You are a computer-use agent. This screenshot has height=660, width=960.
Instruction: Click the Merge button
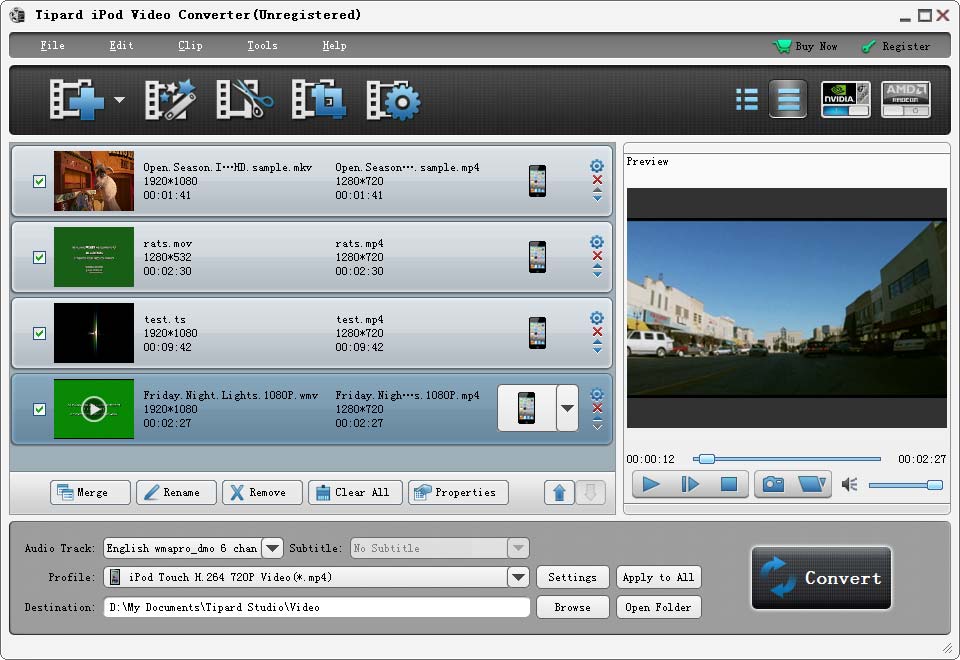click(x=90, y=492)
